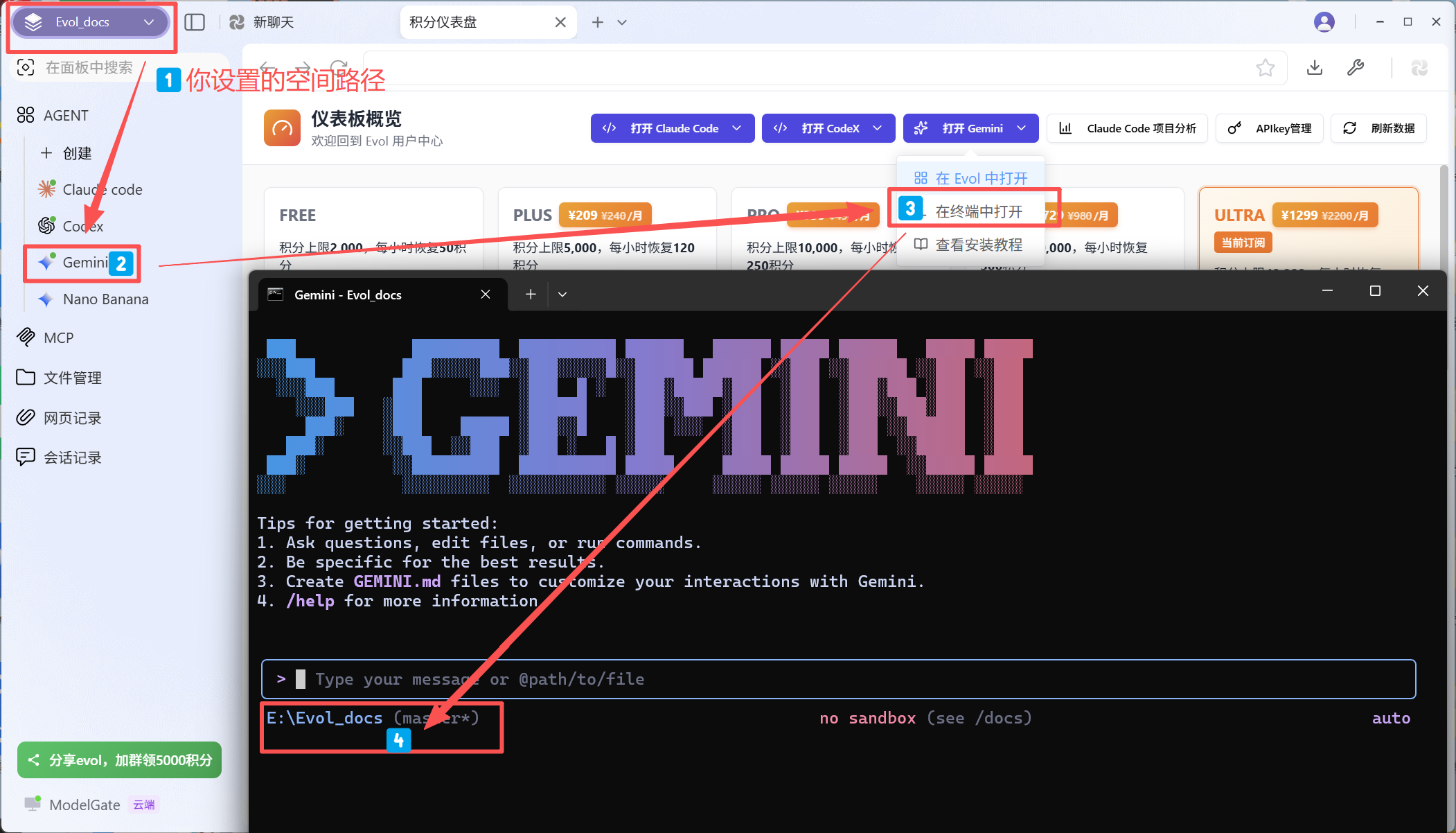The image size is (1456, 833).
Task: Select 查看安装教程 menu option
Action: click(978, 245)
